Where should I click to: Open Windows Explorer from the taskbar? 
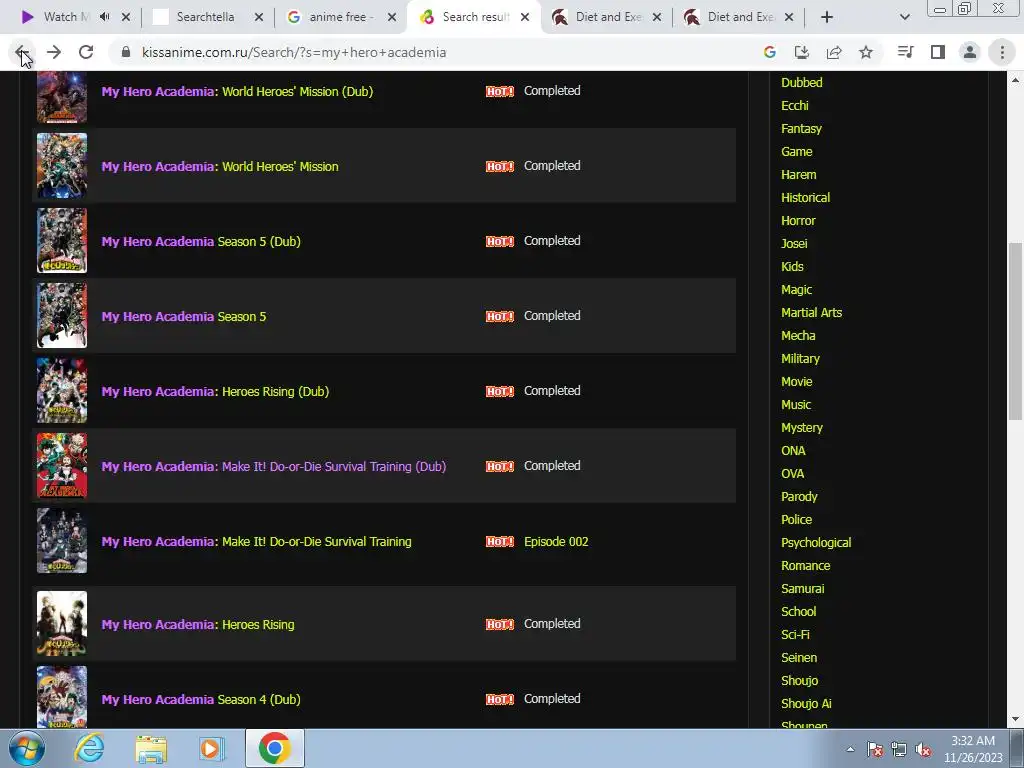point(151,748)
